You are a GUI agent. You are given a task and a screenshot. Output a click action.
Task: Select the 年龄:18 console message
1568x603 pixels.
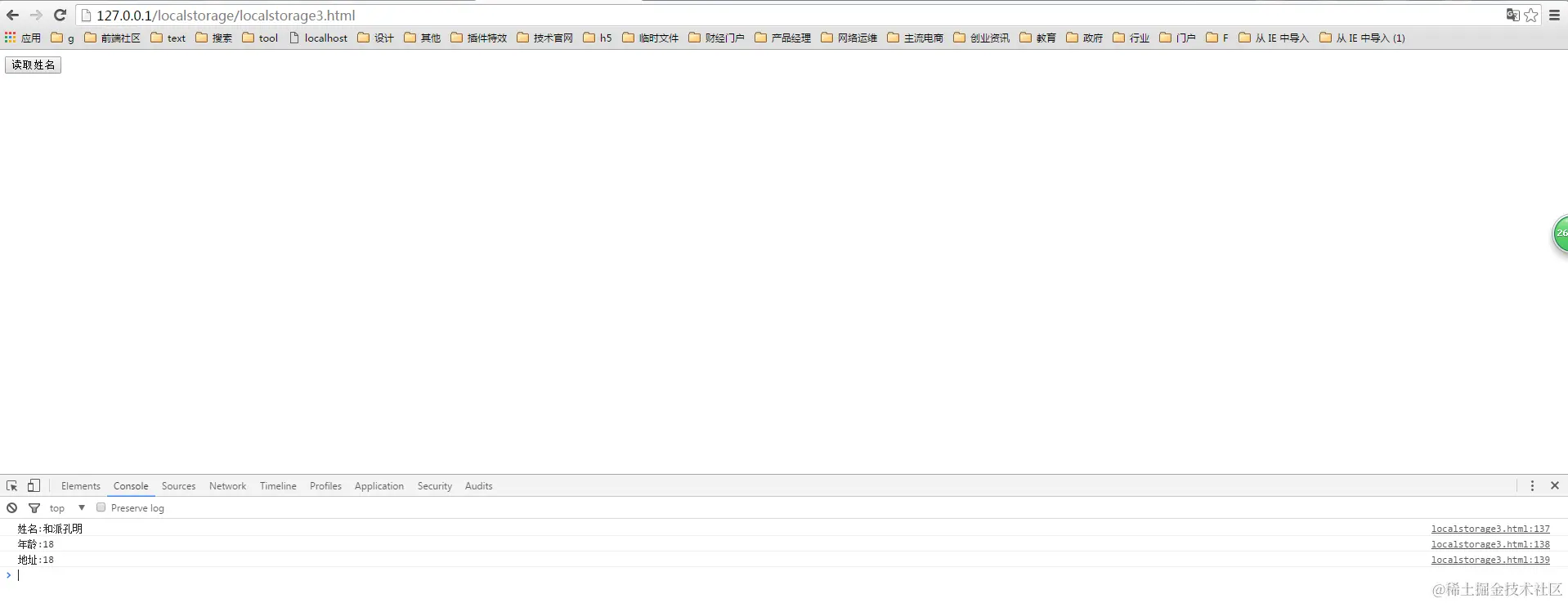[x=36, y=544]
